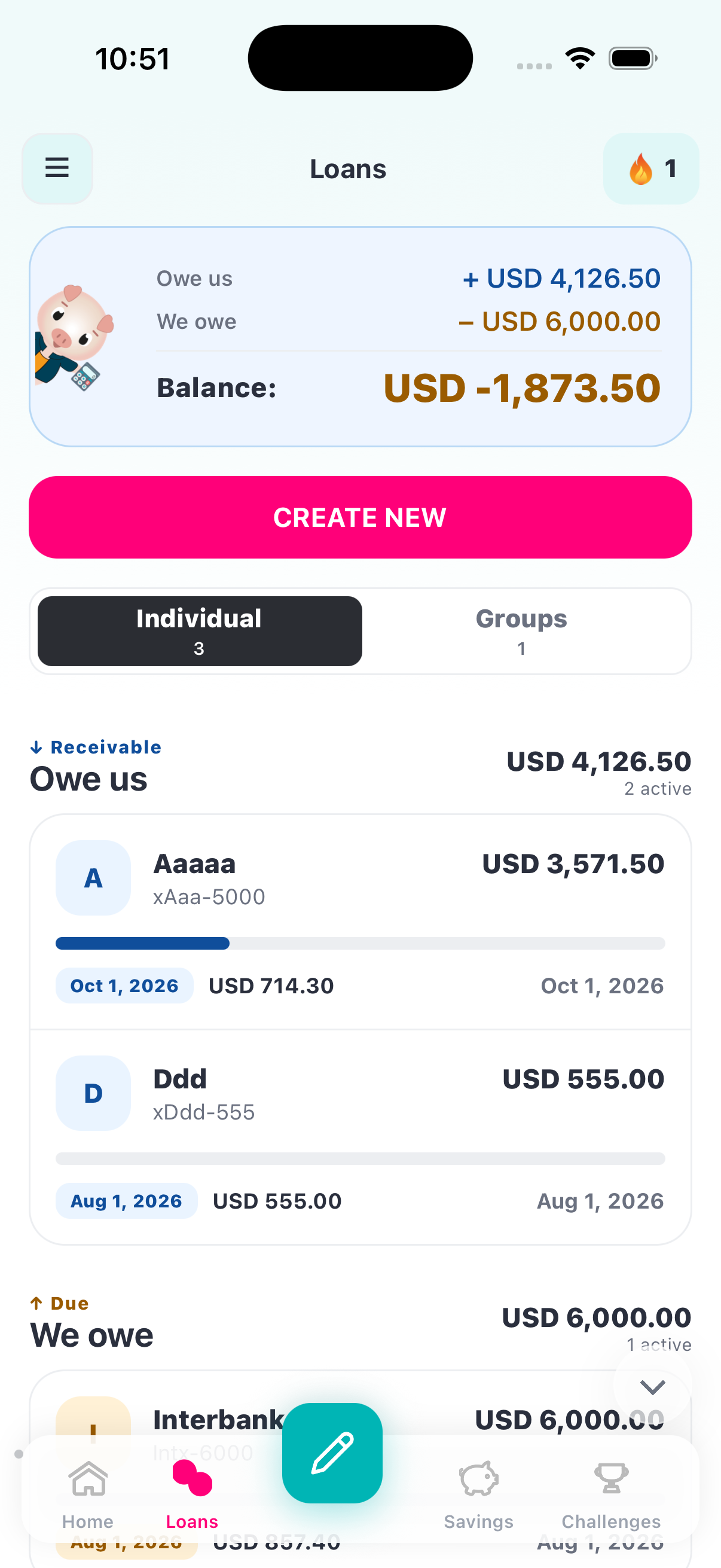Open the Challenges trophy tab

[x=611, y=1494]
